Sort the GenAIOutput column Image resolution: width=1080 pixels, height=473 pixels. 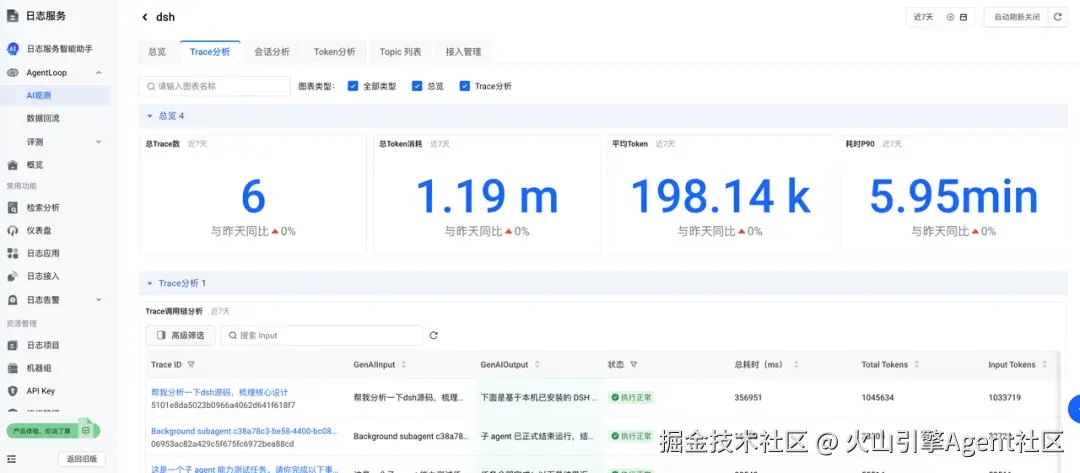(x=537, y=364)
